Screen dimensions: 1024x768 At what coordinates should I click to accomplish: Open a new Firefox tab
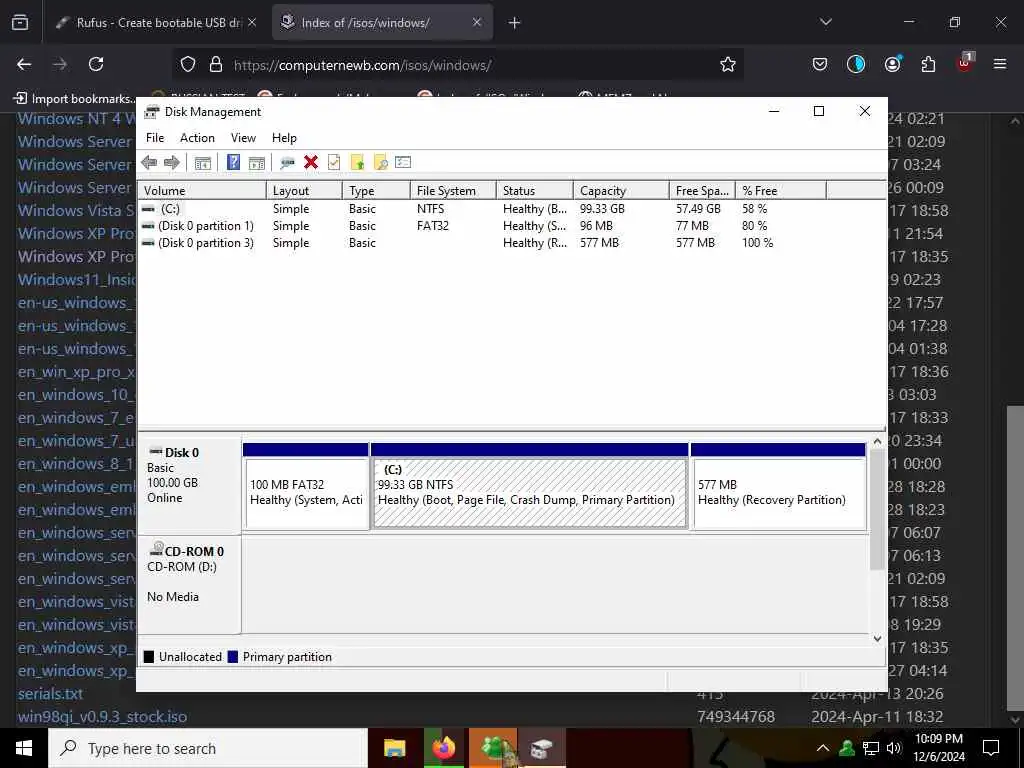515,22
